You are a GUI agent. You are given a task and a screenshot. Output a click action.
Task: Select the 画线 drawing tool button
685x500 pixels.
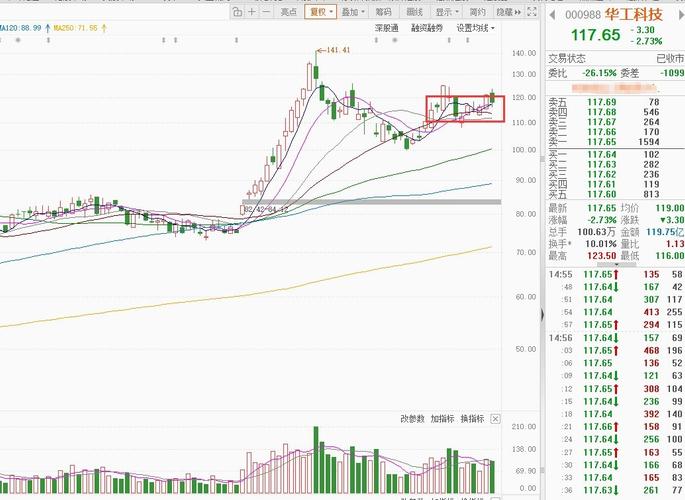[x=414, y=12]
